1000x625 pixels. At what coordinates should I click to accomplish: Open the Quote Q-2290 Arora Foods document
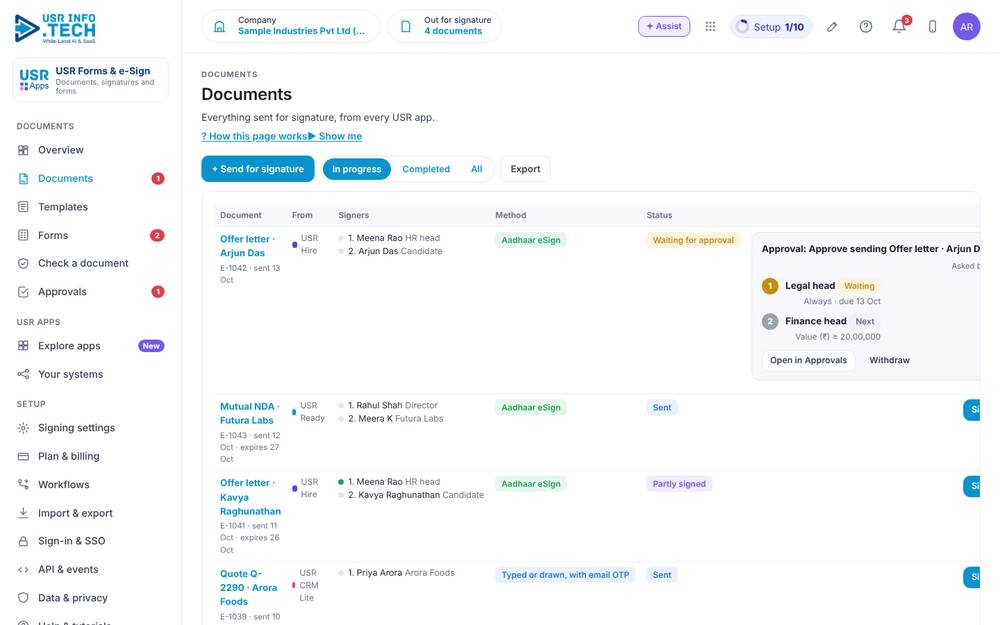pos(249,587)
